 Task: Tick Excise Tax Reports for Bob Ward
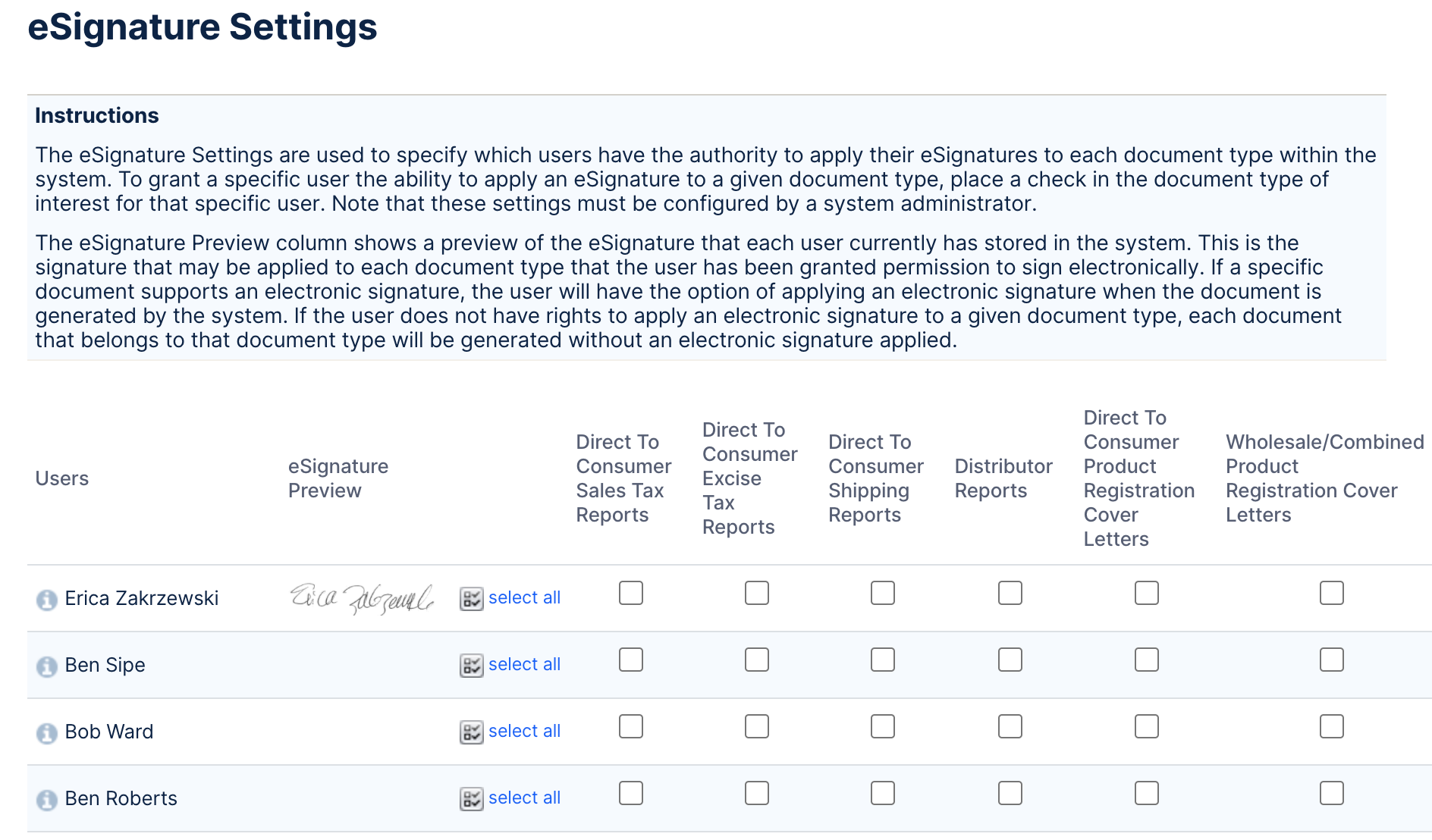click(756, 726)
